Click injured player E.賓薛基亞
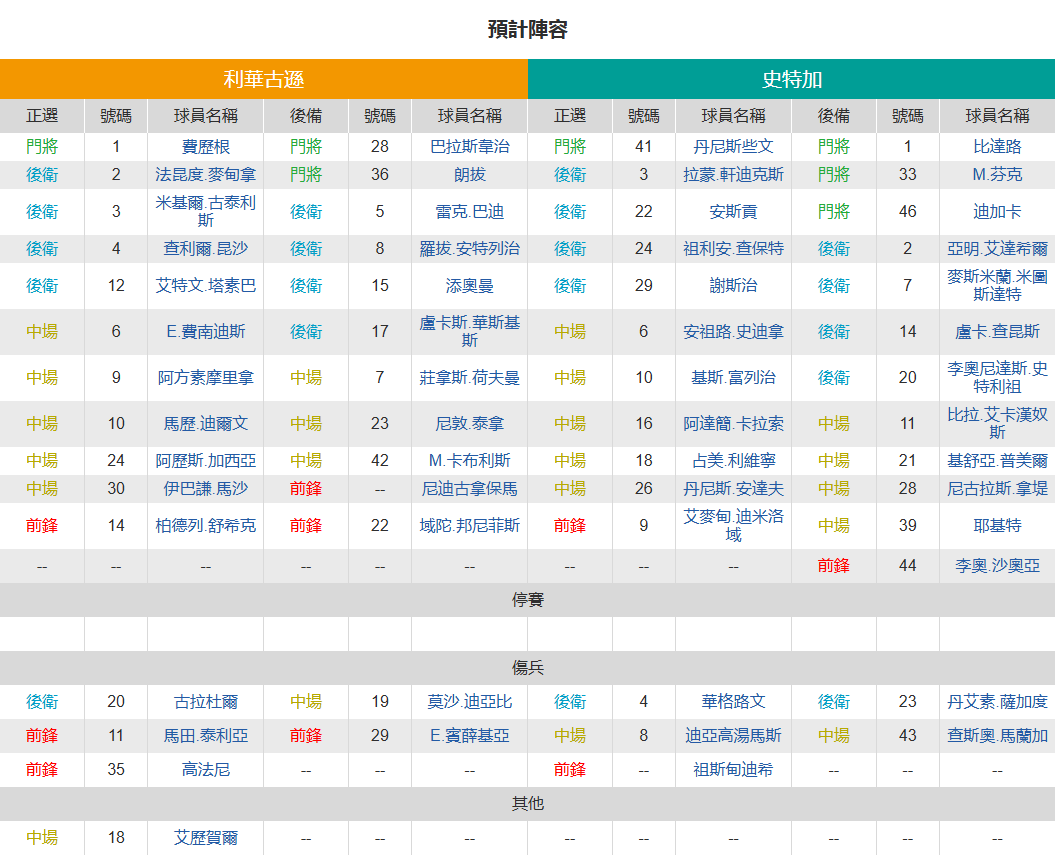Screen dimensions: 1055x857 pyautogui.click(x=470, y=736)
